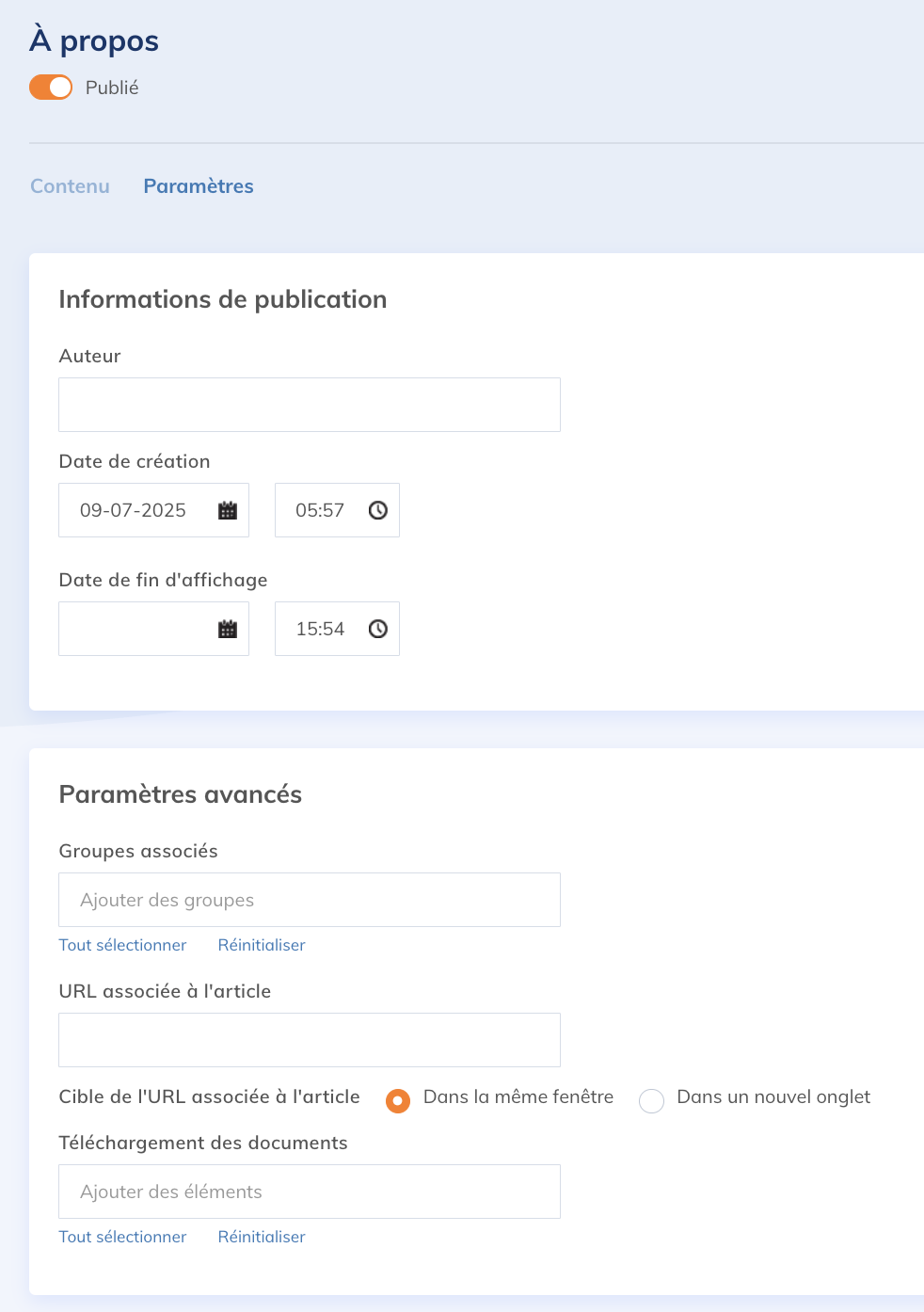Select the "Dans la même fenêtre" radio button

coord(398,1100)
